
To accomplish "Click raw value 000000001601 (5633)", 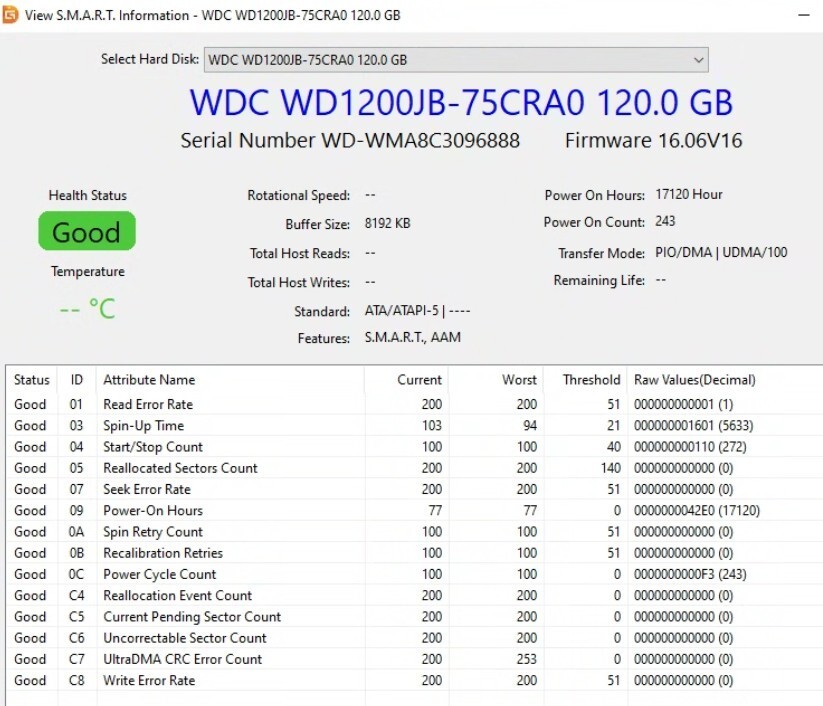I will [x=693, y=426].
